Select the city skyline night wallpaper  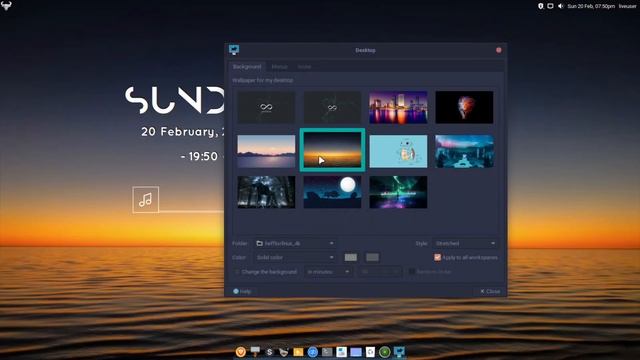(398, 107)
